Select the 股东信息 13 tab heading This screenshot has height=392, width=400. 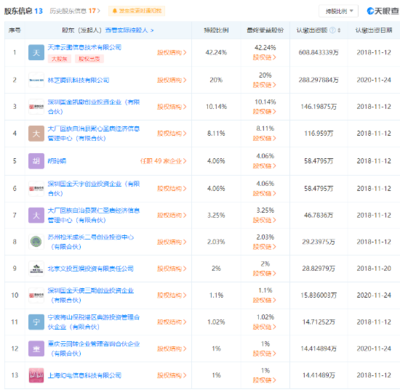click(x=23, y=11)
